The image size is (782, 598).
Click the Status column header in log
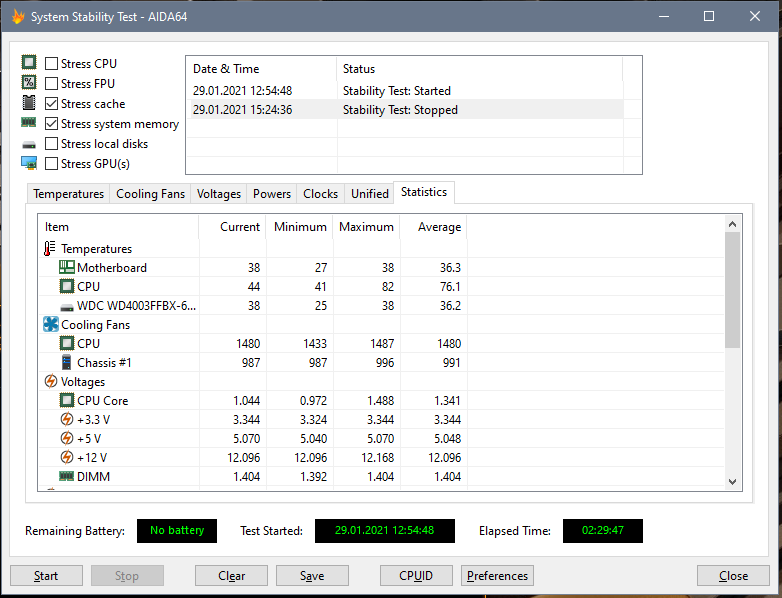coord(479,69)
